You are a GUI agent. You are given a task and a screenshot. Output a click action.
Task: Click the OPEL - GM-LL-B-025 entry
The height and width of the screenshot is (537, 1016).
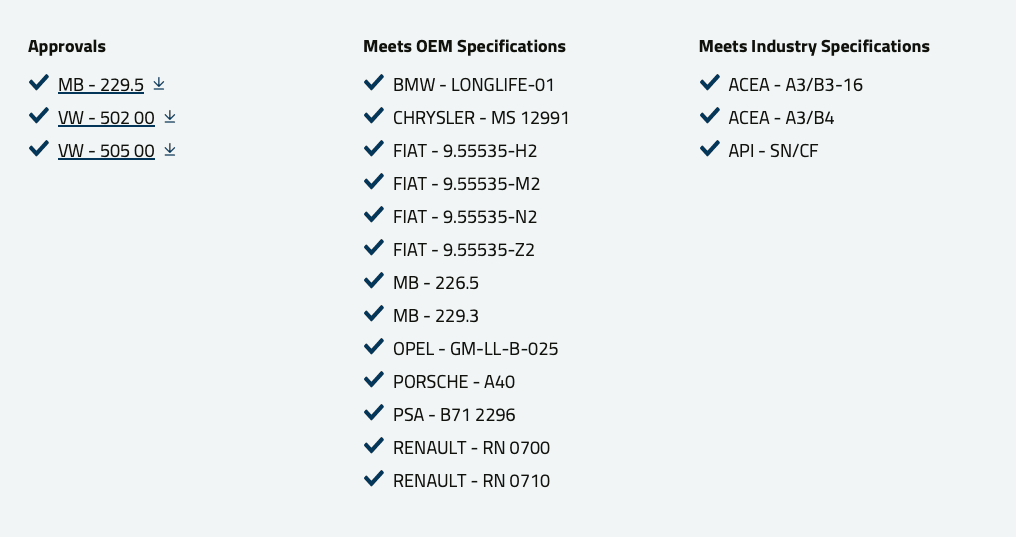[476, 349]
